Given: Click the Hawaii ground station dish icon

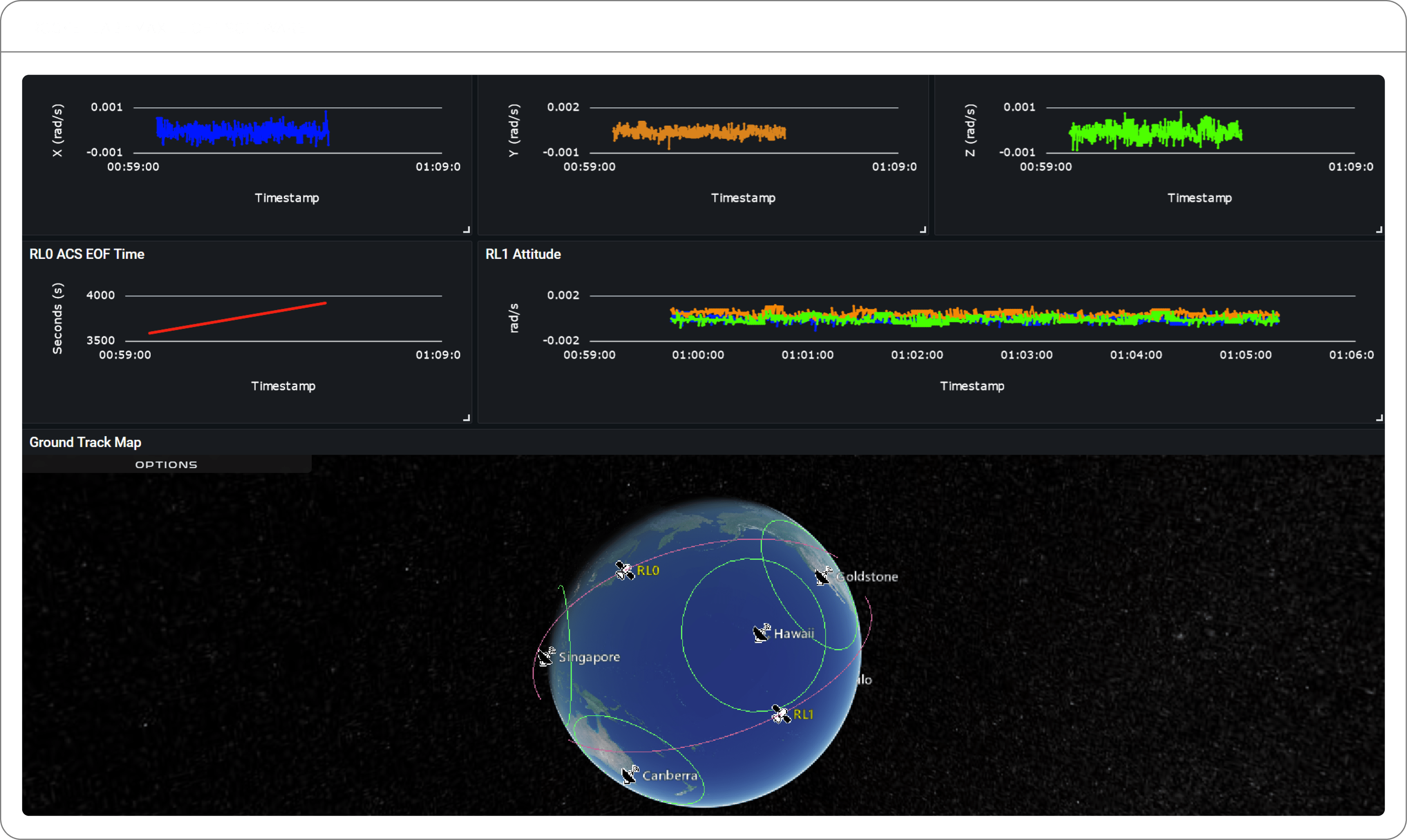Looking at the screenshot, I should [761, 633].
